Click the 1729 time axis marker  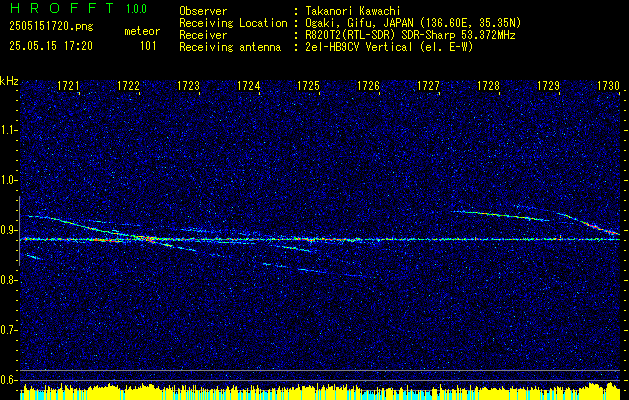tap(548, 85)
